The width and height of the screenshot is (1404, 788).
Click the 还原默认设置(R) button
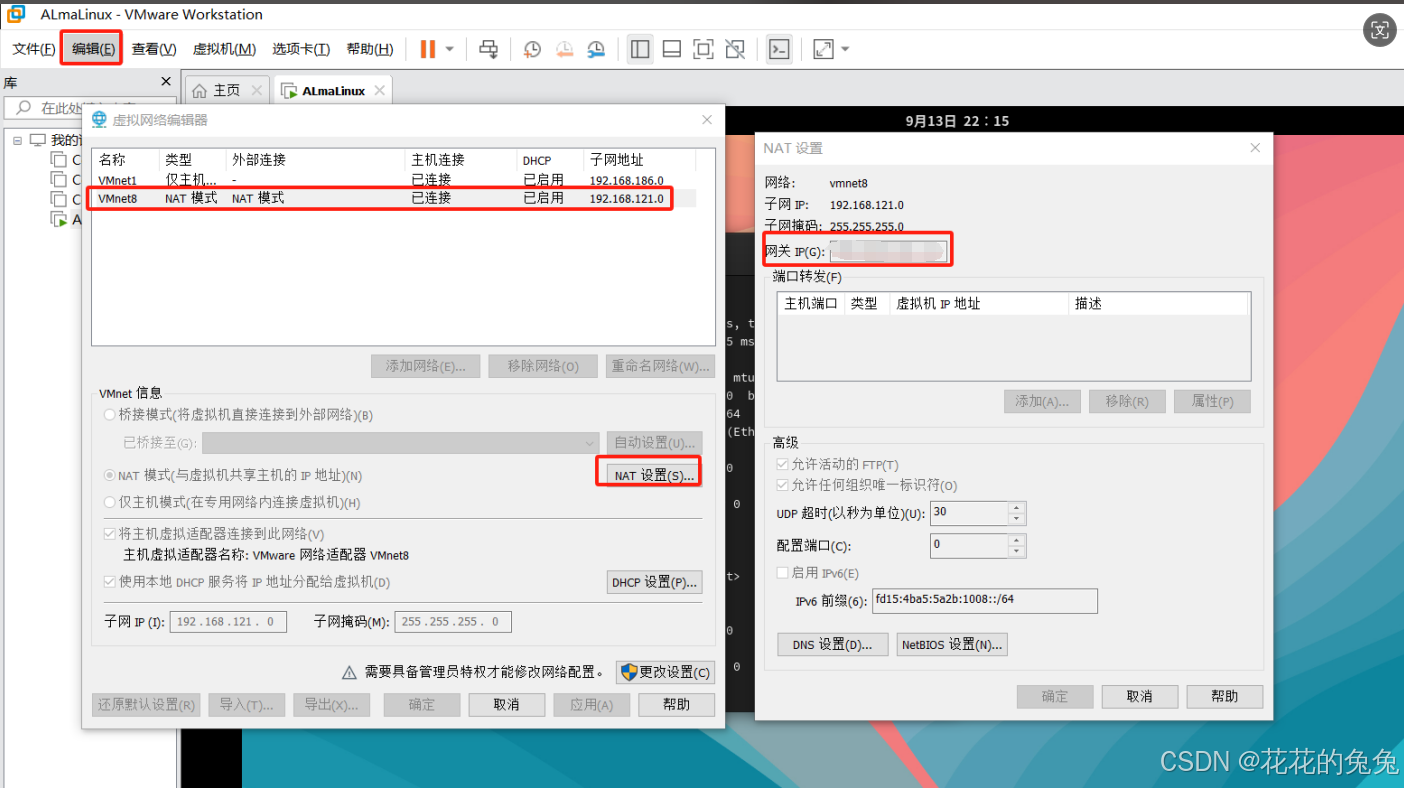tap(146, 705)
